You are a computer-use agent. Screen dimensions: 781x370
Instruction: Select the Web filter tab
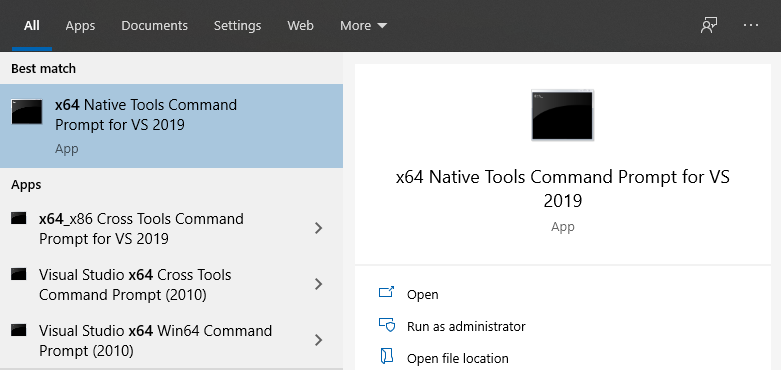(300, 25)
